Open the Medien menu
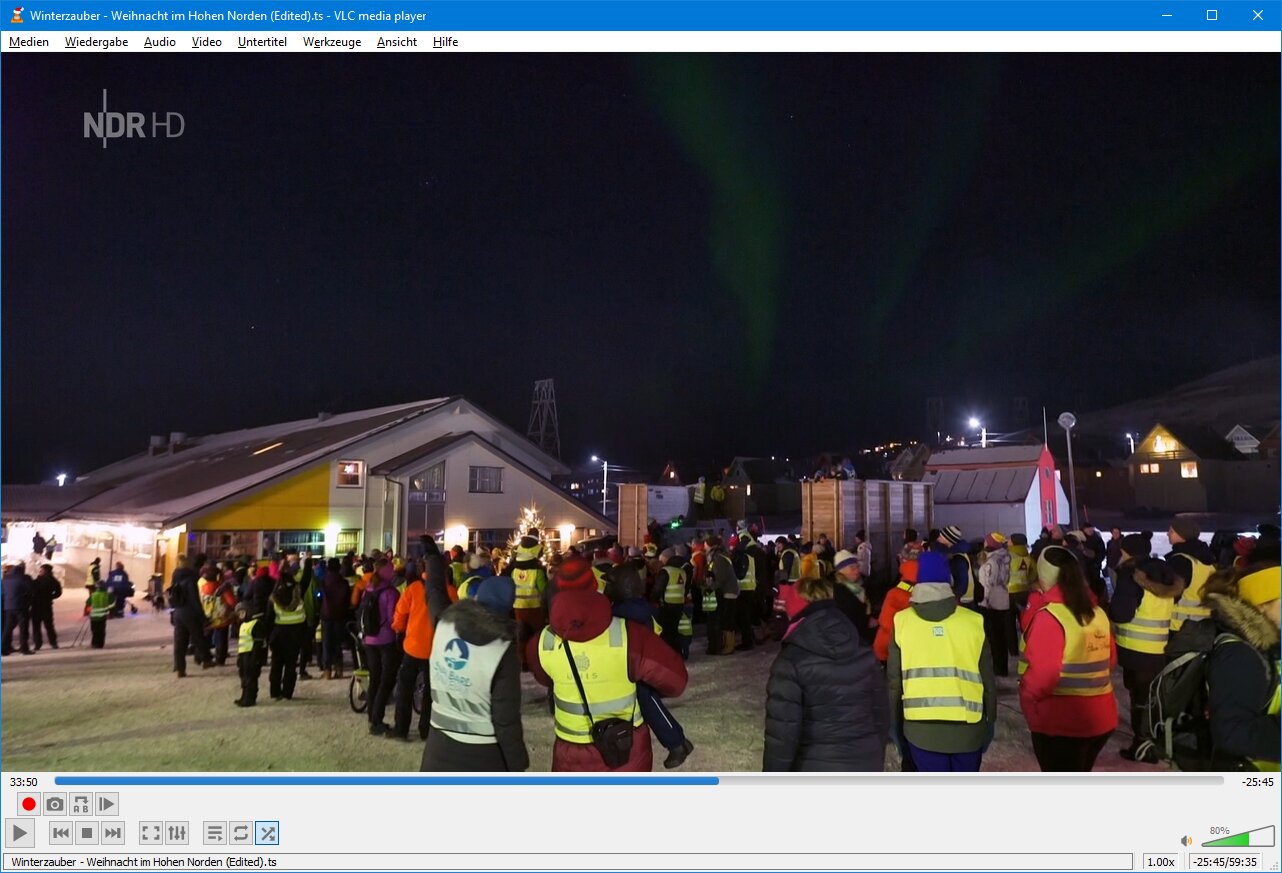 pyautogui.click(x=29, y=42)
